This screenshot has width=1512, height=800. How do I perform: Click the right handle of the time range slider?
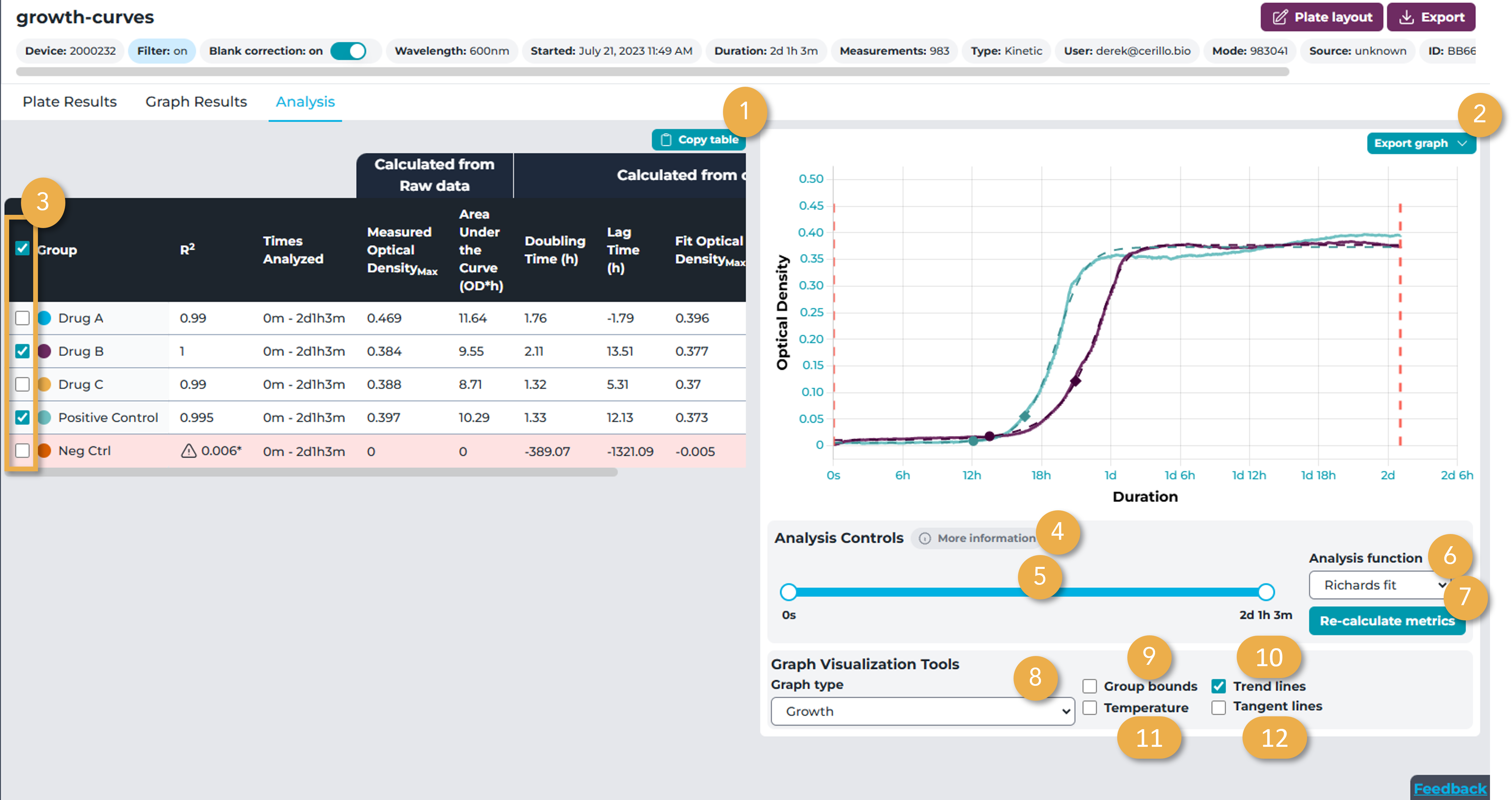[1266, 592]
